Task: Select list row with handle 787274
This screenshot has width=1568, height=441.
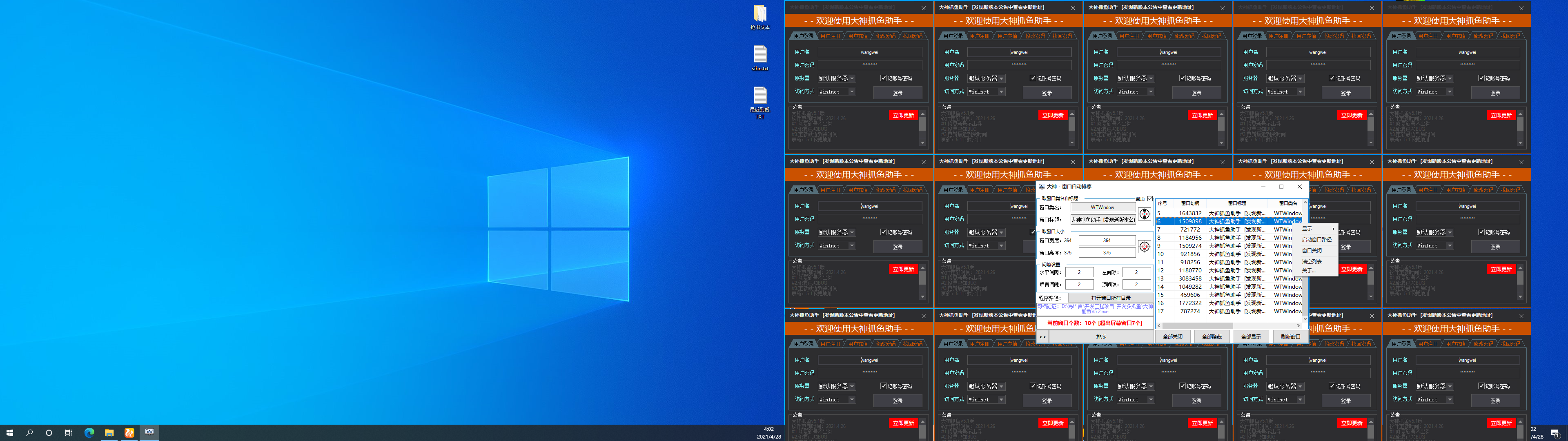Action: 1229,311
